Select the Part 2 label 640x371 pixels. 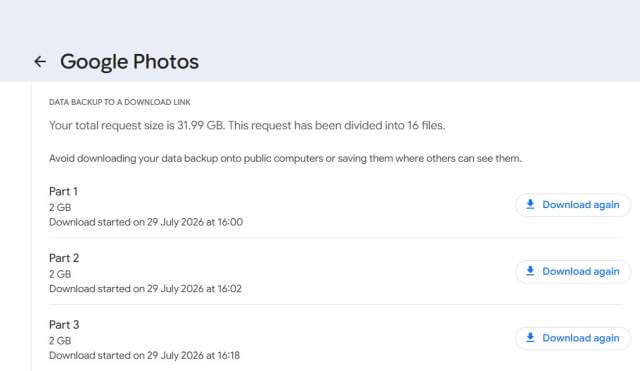tap(64, 258)
